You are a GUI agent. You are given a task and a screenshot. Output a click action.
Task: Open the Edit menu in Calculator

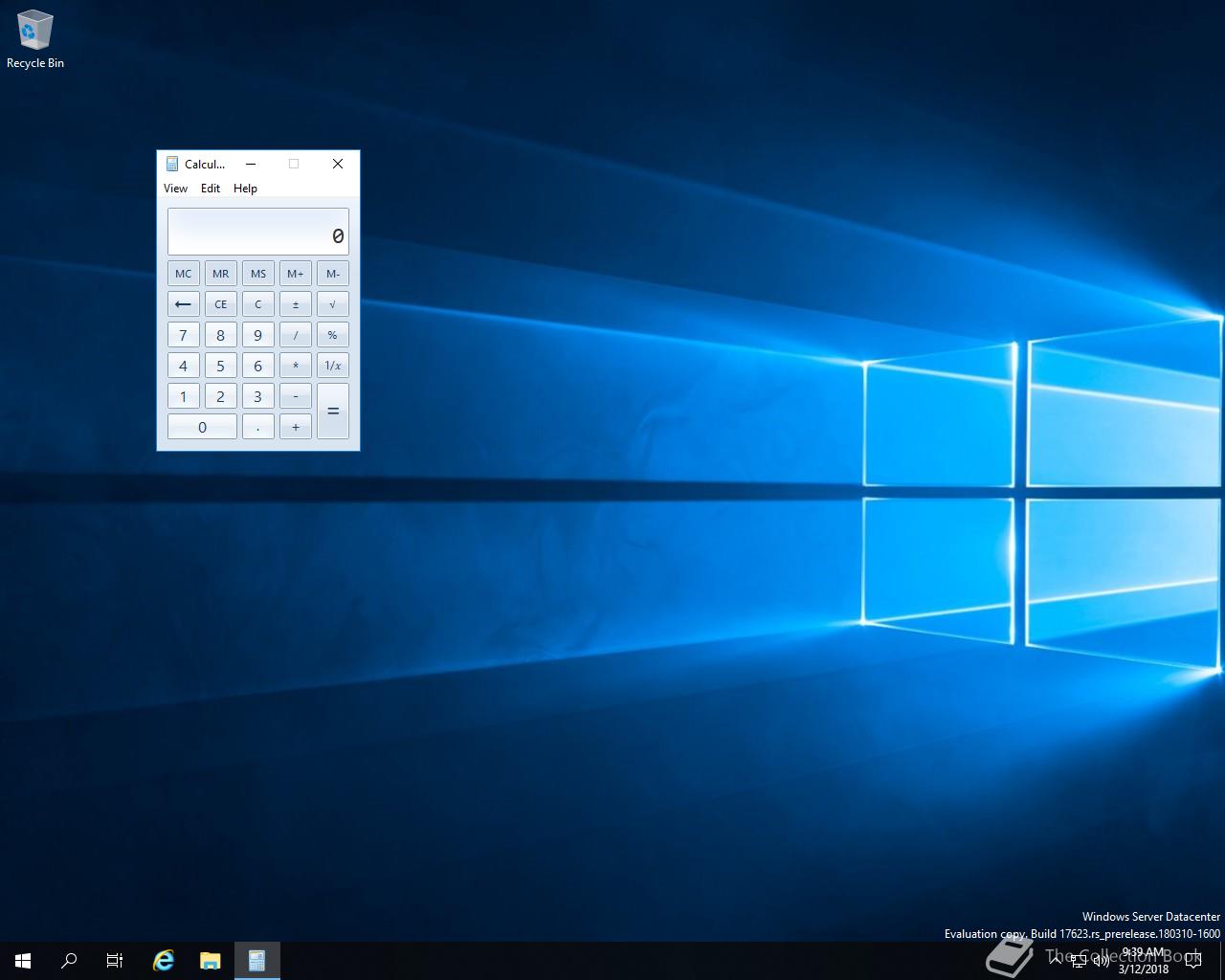[x=211, y=189]
